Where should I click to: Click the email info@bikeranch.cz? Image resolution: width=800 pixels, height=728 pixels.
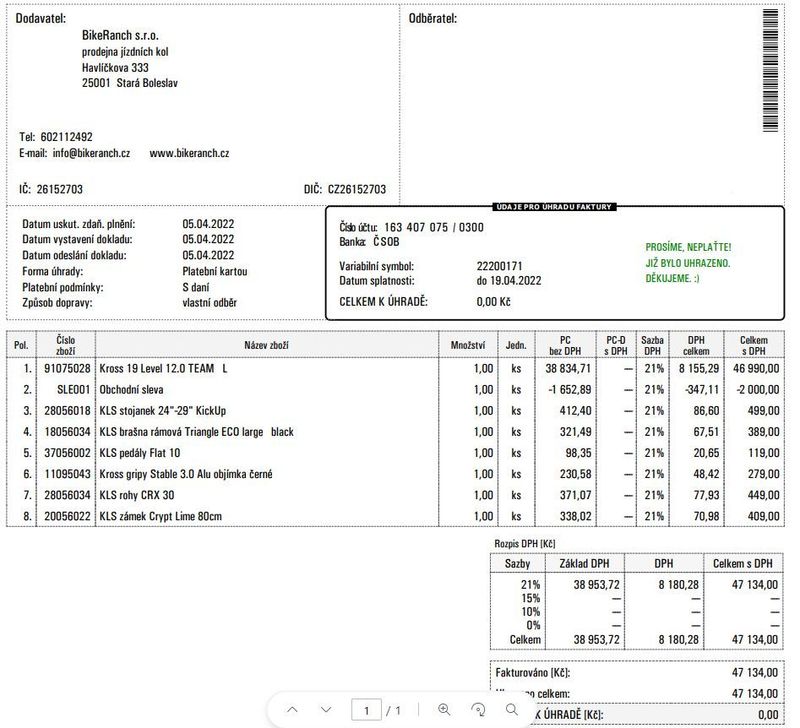pyautogui.click(x=91, y=153)
